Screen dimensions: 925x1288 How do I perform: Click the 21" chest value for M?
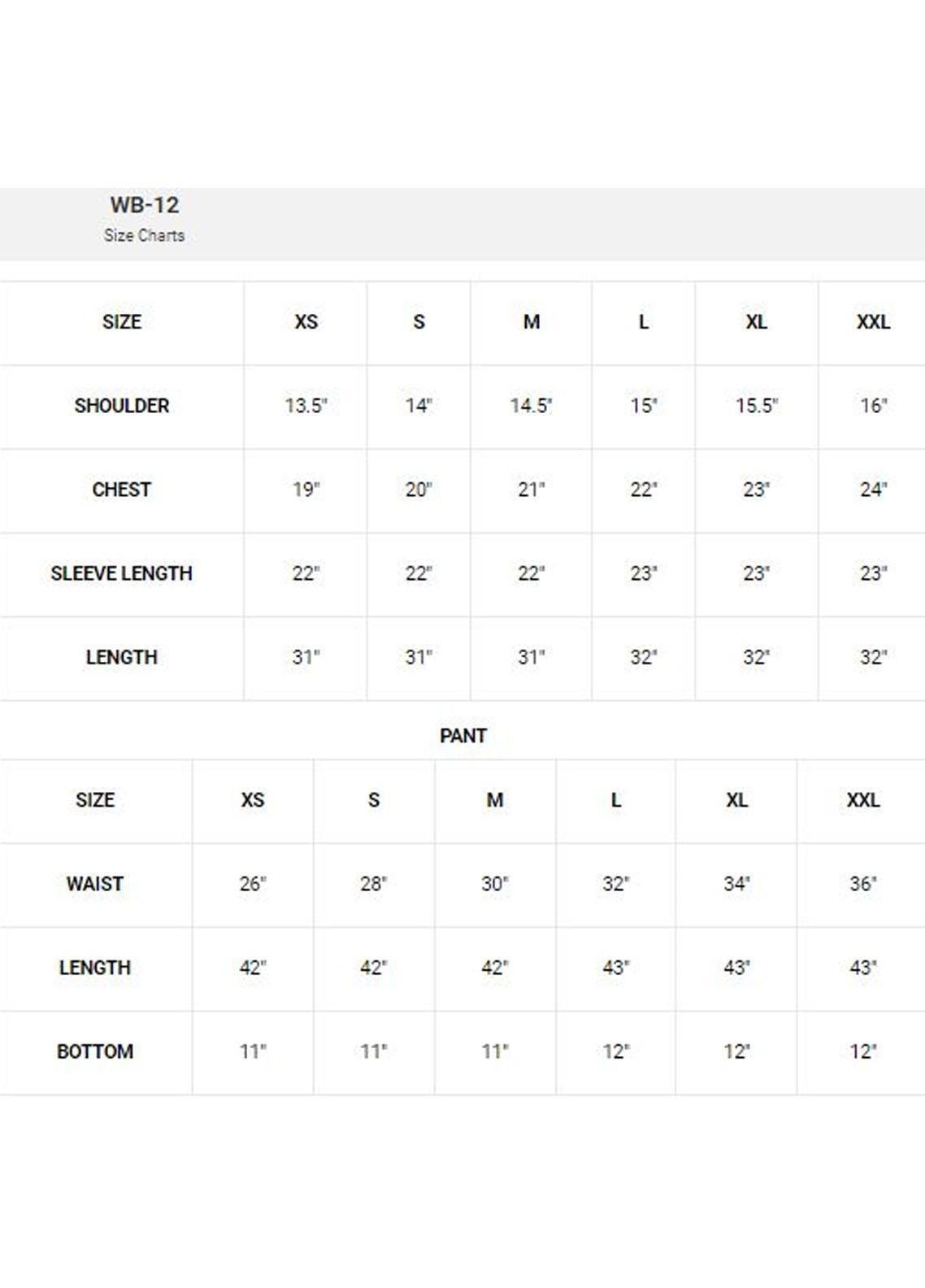(x=531, y=490)
